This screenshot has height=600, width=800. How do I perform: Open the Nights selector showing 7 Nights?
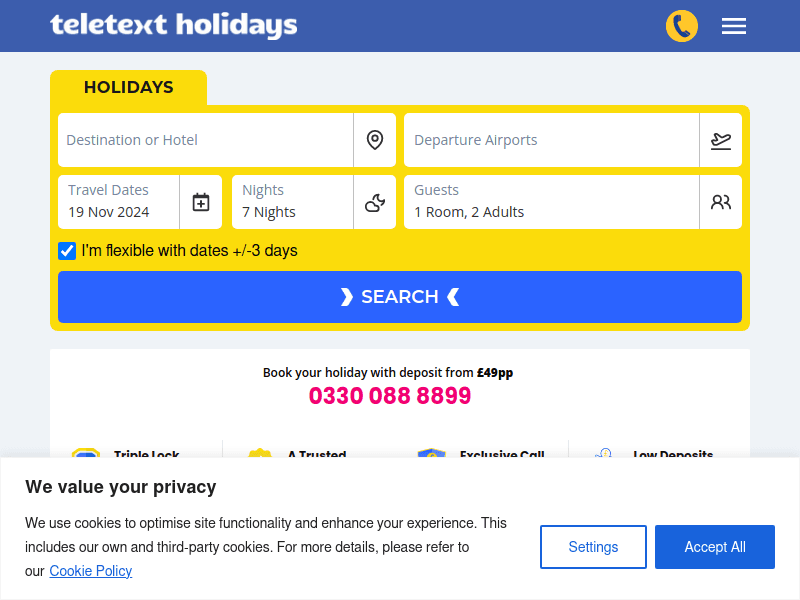290,202
